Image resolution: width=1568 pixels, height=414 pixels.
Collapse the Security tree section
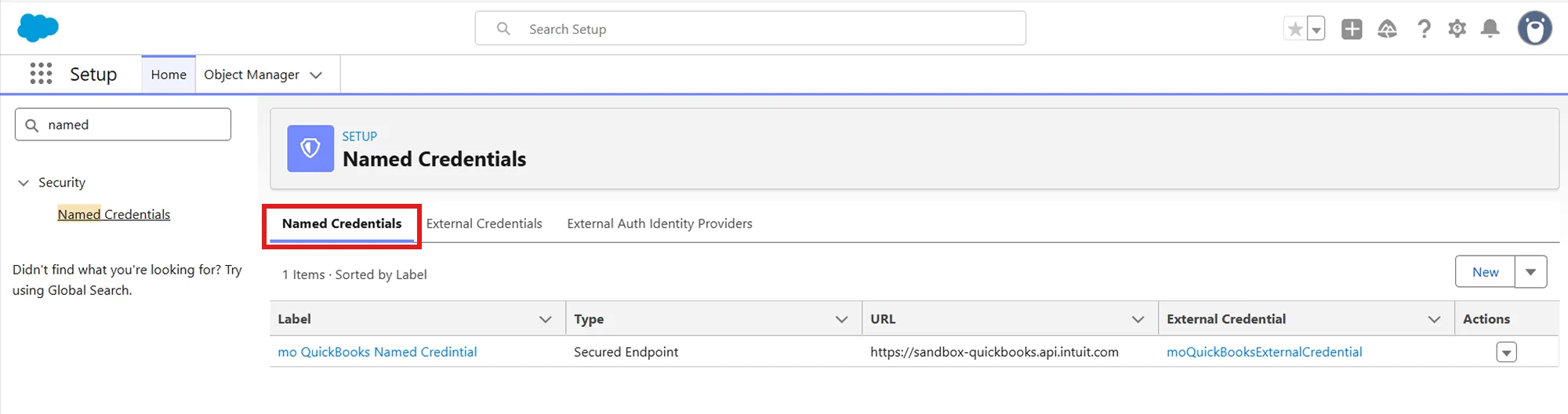(24, 183)
